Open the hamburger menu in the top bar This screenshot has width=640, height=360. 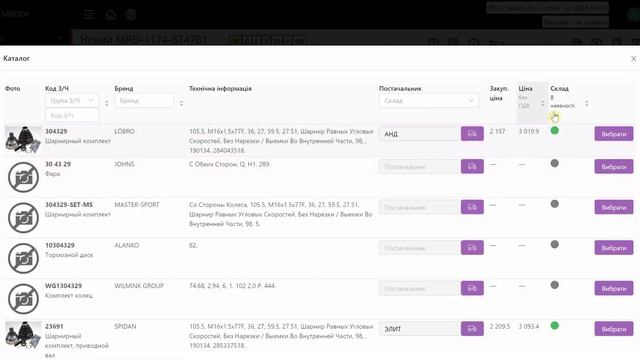(x=89, y=15)
